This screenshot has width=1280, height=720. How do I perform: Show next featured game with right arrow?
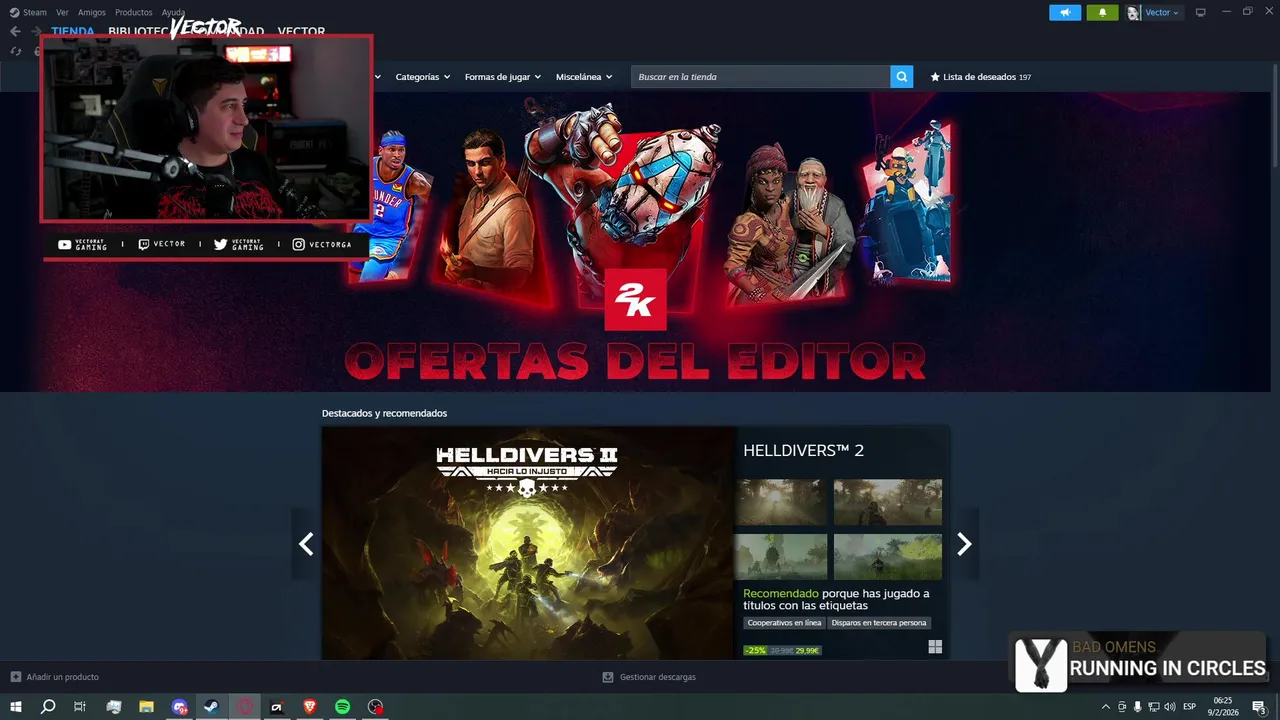click(x=964, y=544)
